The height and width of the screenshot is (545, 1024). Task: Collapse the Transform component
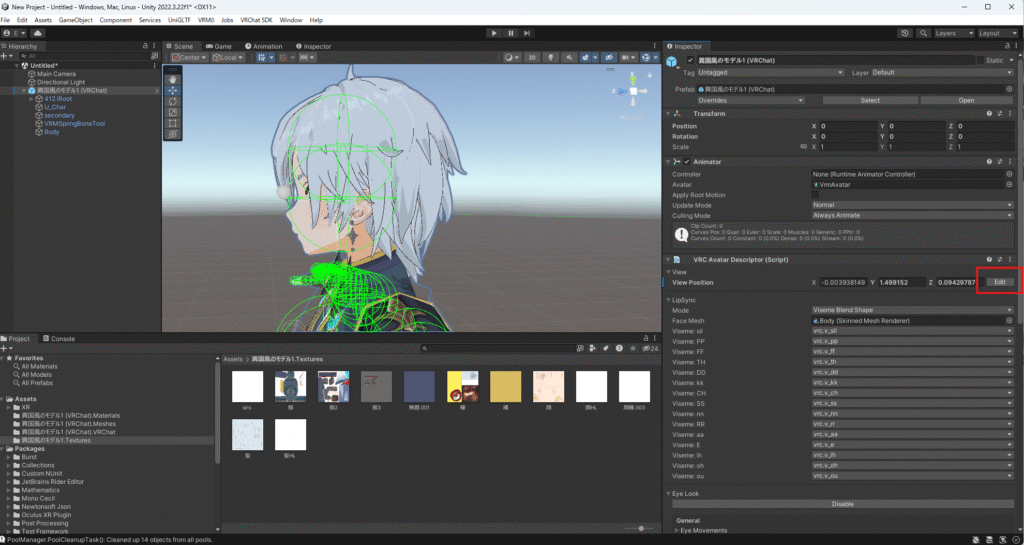click(668, 114)
